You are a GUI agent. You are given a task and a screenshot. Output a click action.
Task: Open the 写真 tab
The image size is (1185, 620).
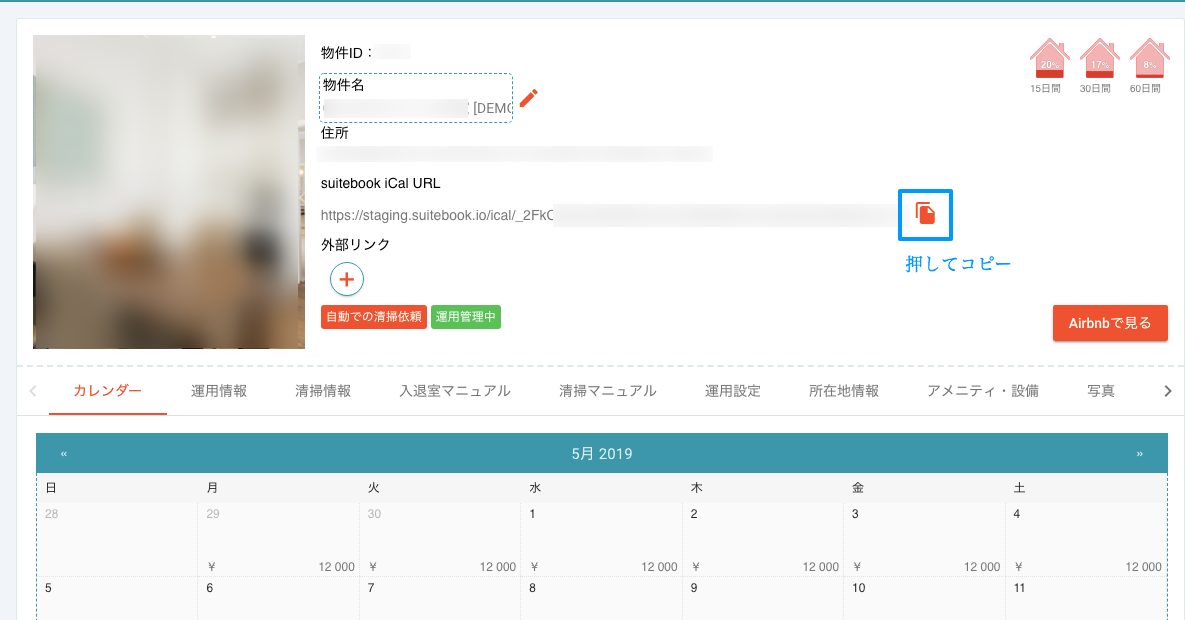[1100, 391]
